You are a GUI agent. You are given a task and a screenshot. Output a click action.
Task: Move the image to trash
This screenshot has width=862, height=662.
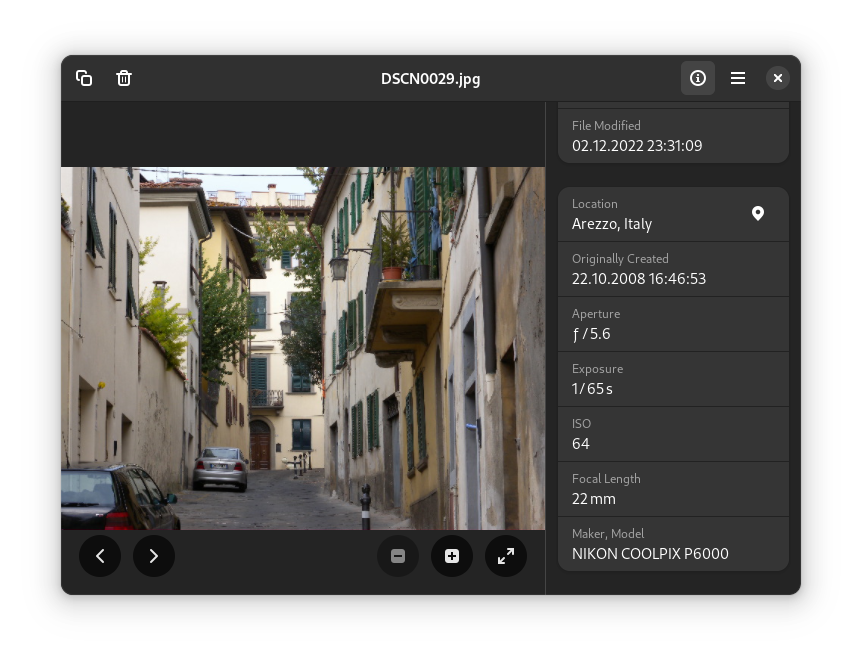[124, 78]
